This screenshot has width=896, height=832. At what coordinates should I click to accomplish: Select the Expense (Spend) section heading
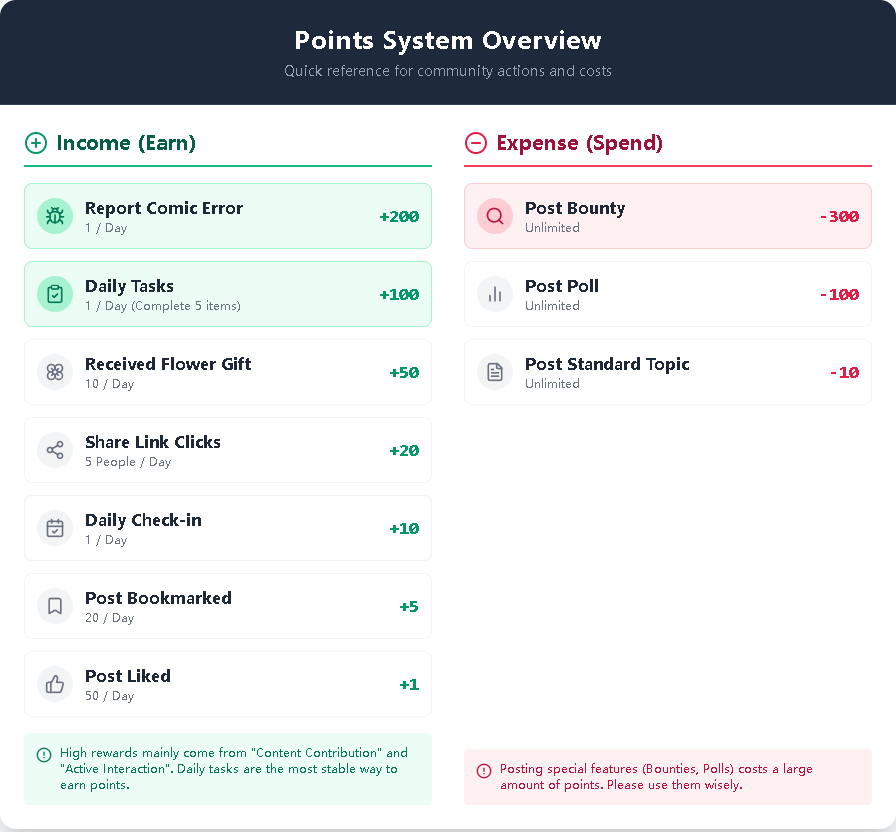[x=580, y=143]
